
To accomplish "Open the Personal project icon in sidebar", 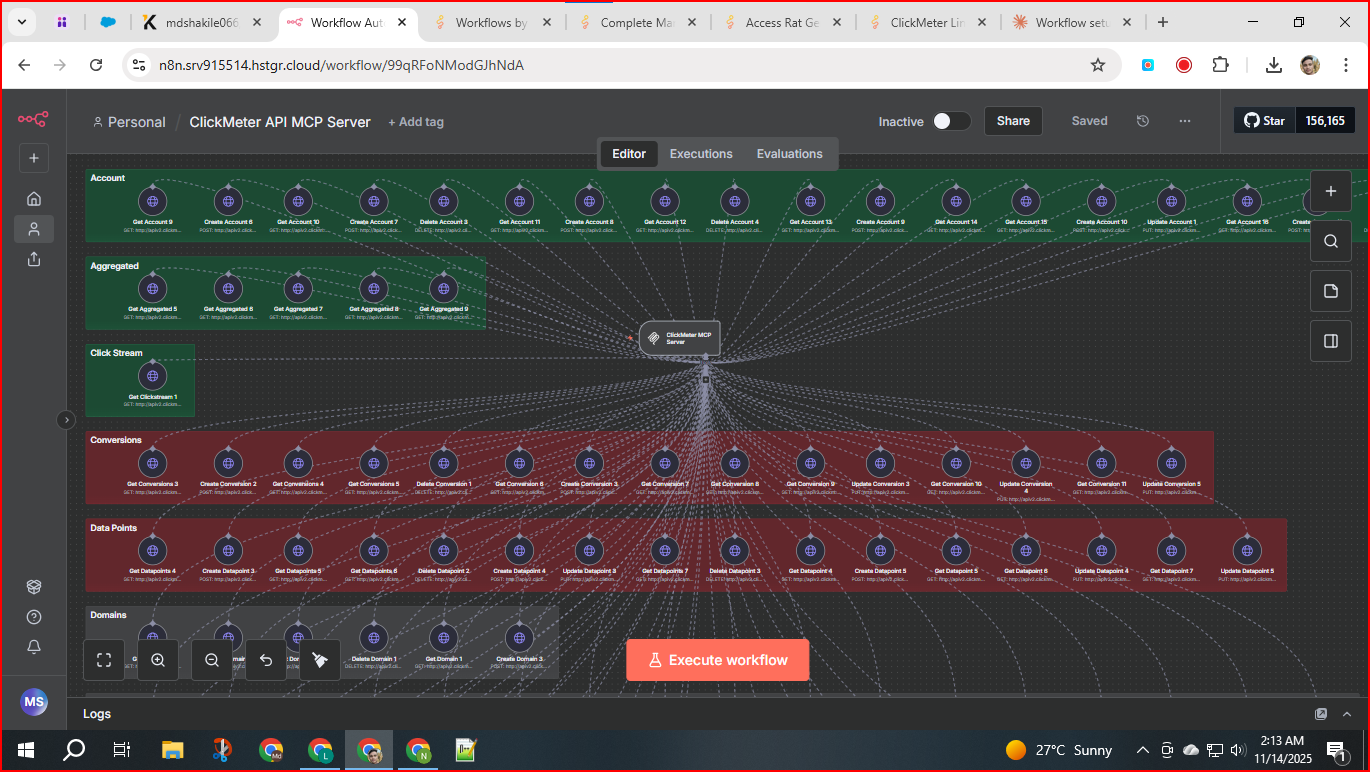I will click(34, 229).
